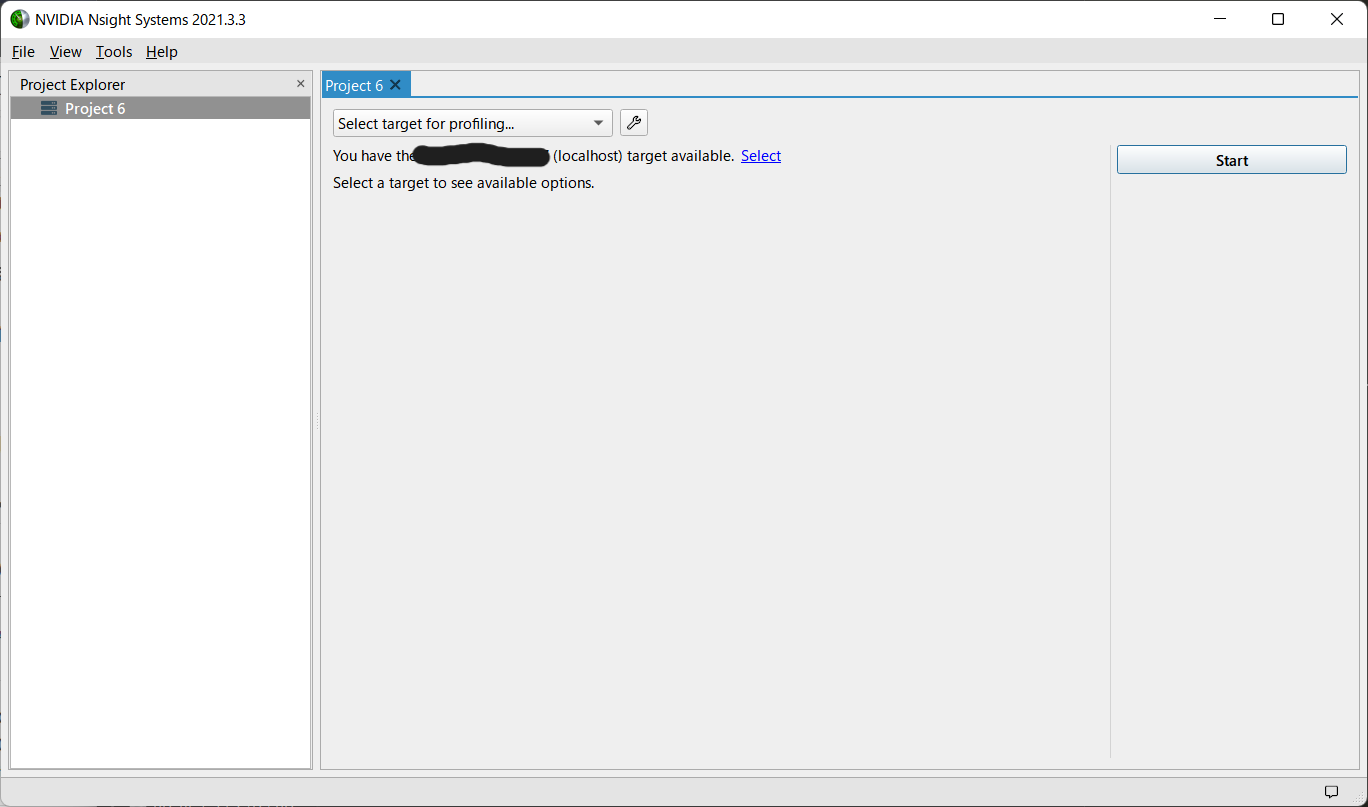Click the Project 6 server icon

point(49,108)
